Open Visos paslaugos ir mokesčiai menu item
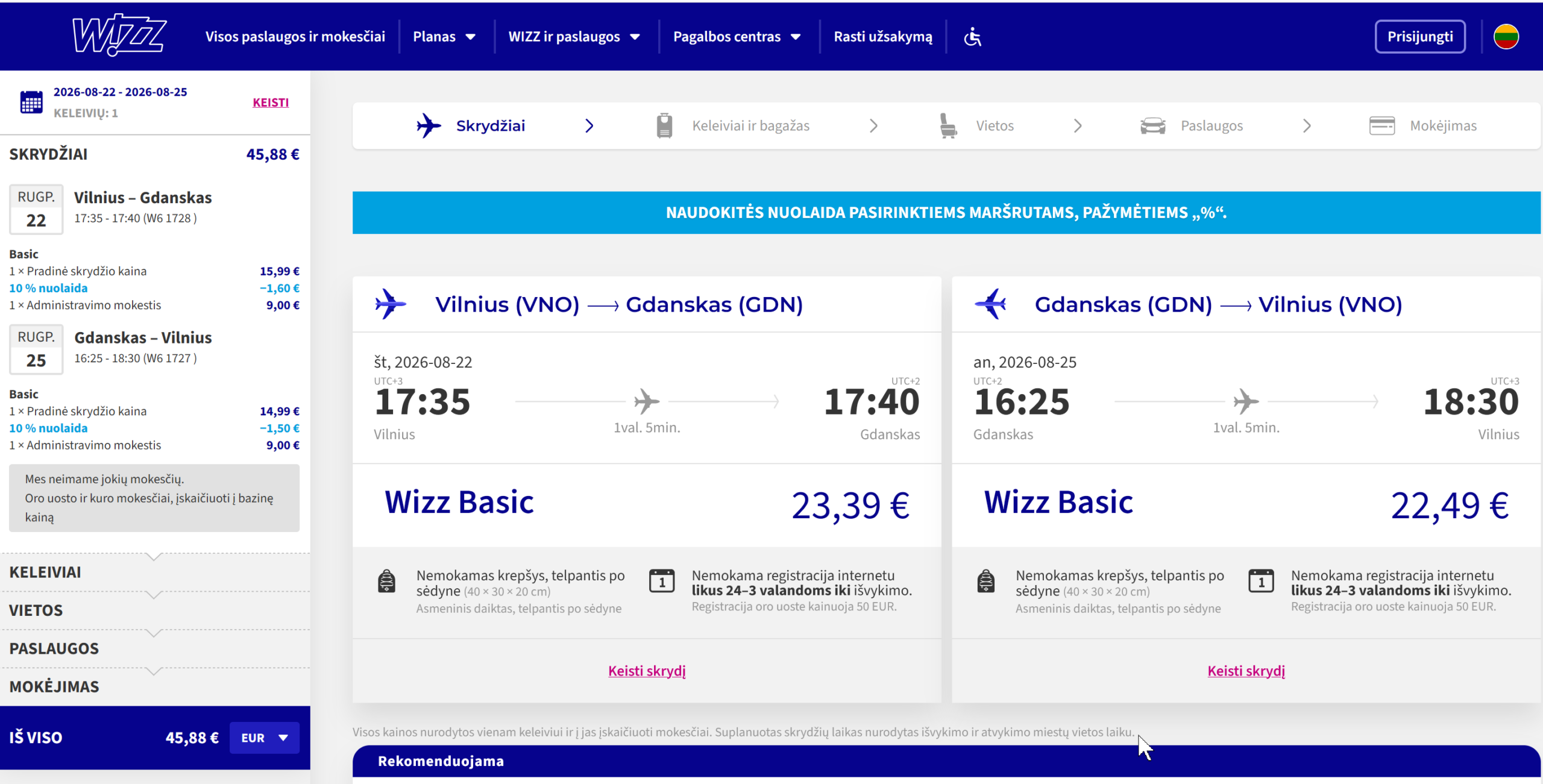 pos(295,37)
